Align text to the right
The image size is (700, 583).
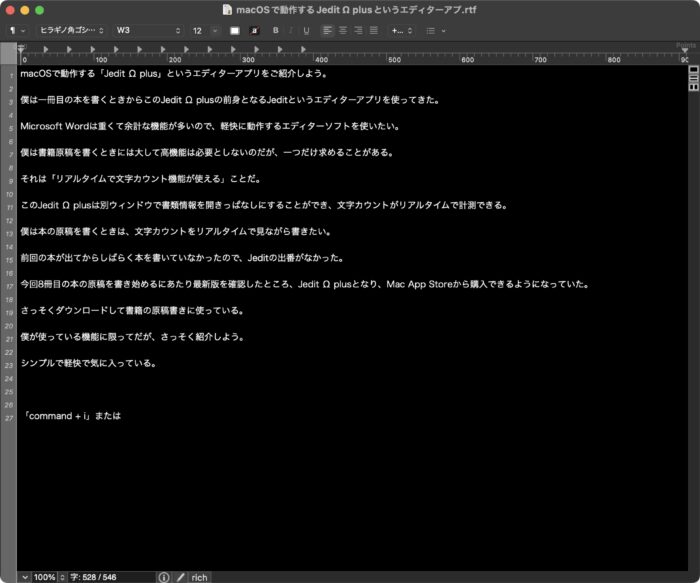point(358,30)
